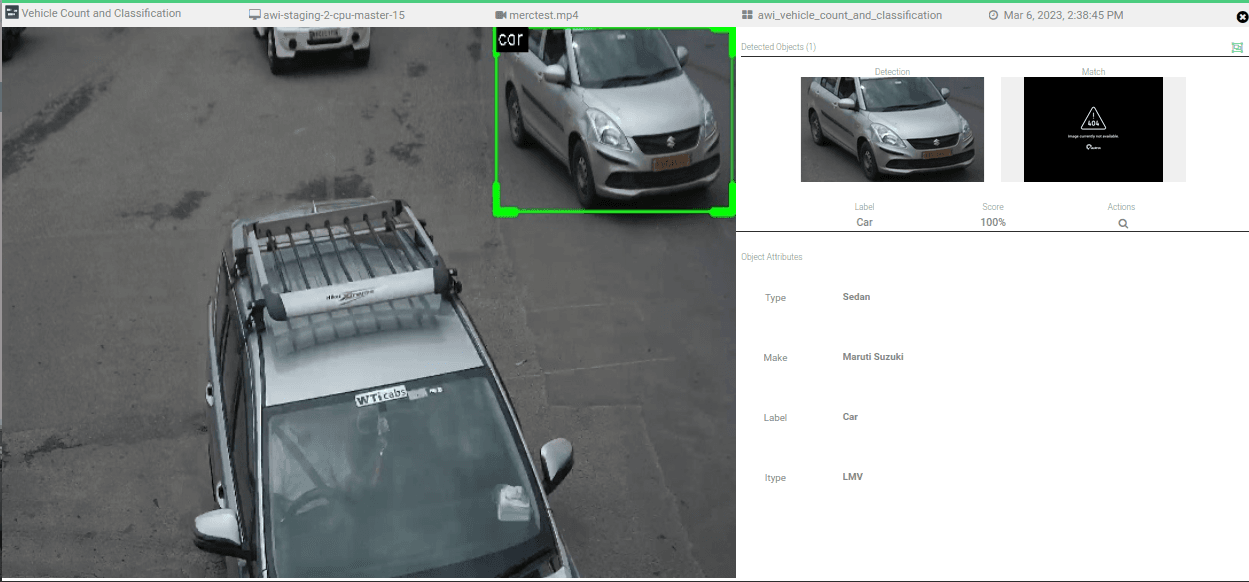
Task: Click the search icon under Actions
Action: coord(1123,224)
